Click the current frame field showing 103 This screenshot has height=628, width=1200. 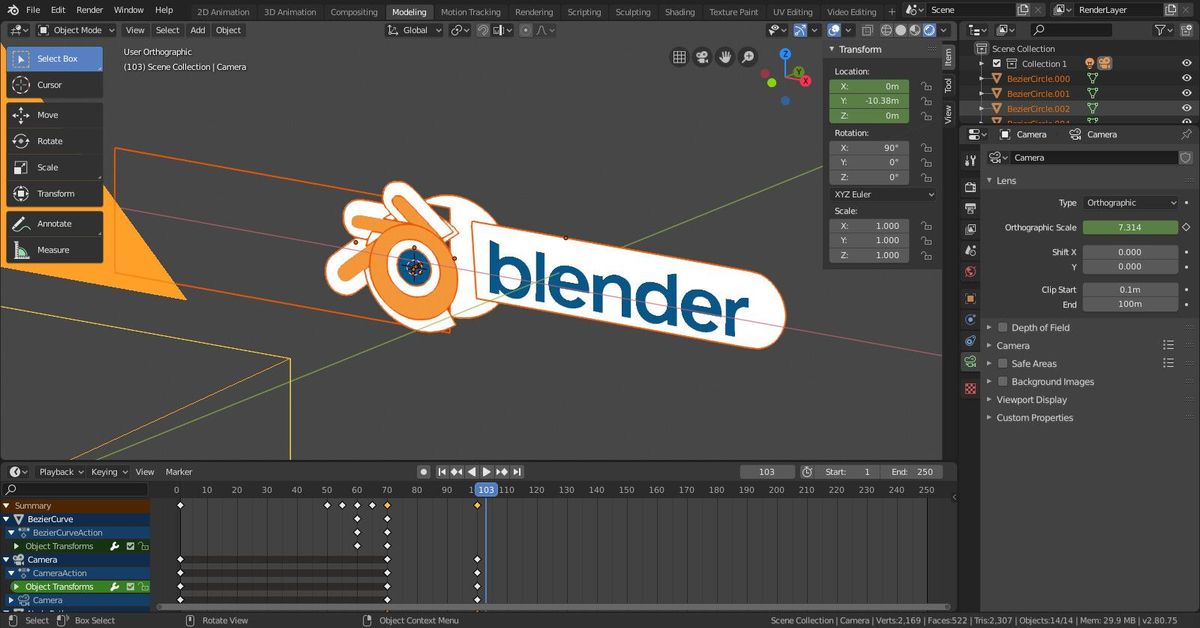click(767, 471)
